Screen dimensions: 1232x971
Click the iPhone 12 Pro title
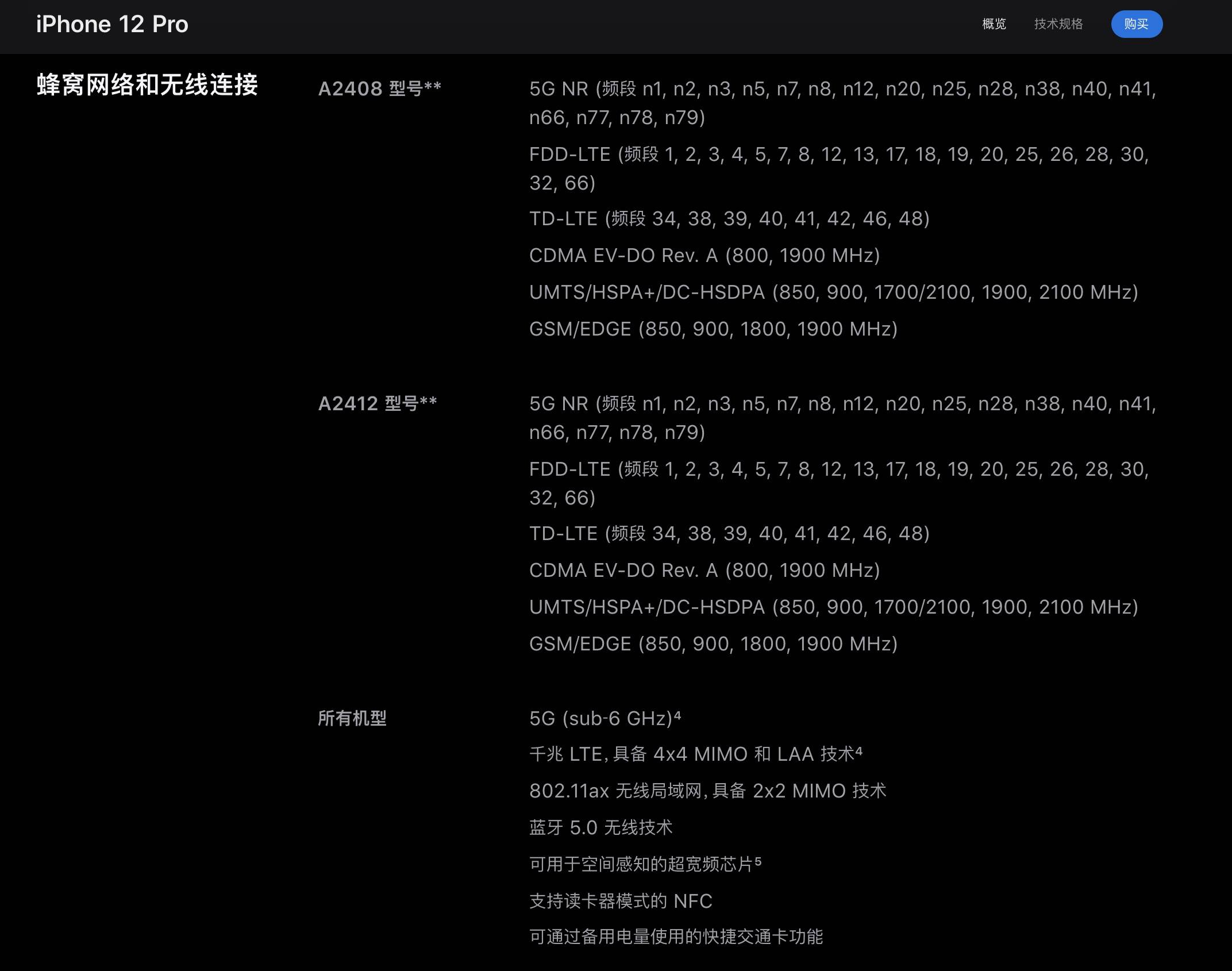[112, 24]
